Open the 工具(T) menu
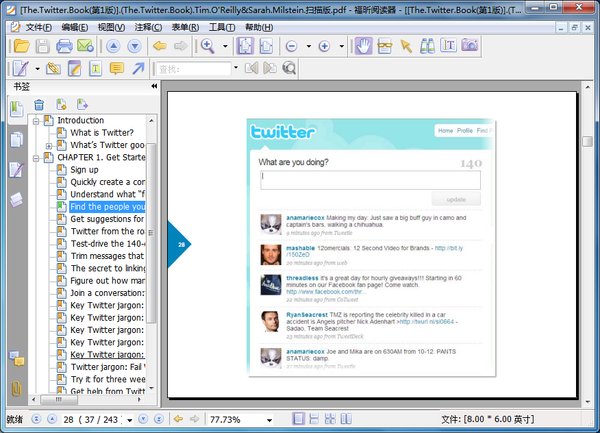This screenshot has width=600, height=433. point(222,27)
